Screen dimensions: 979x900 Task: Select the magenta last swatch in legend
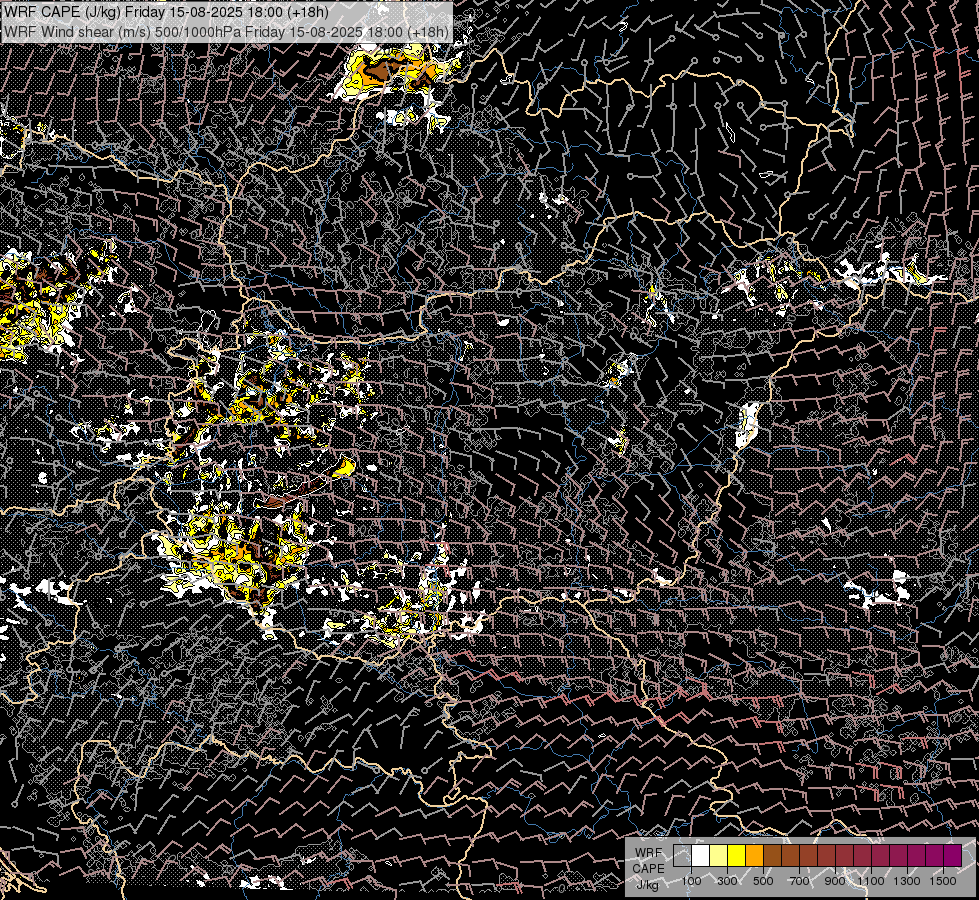(x=953, y=855)
